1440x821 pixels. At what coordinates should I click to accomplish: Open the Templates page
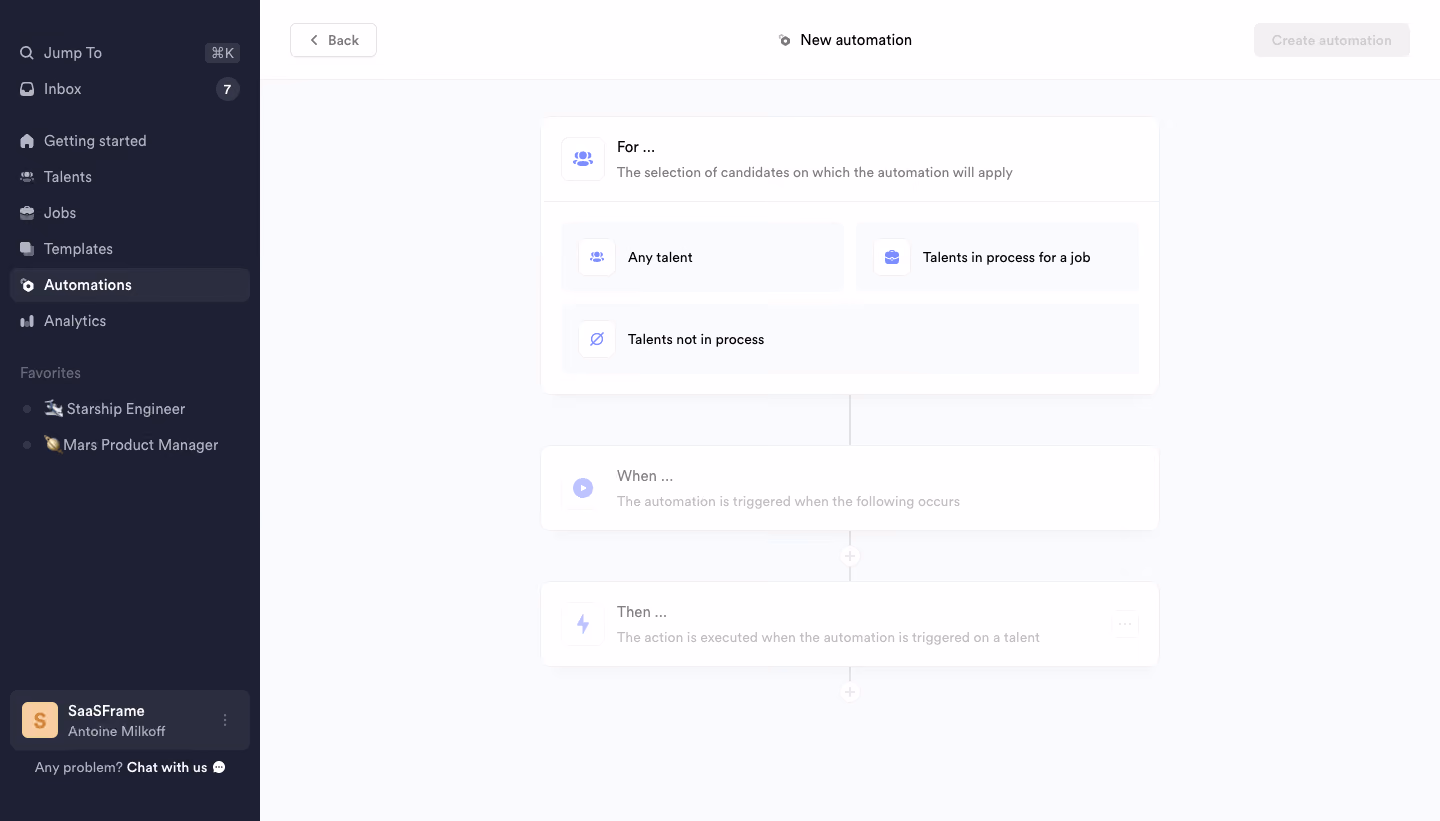(x=130, y=249)
